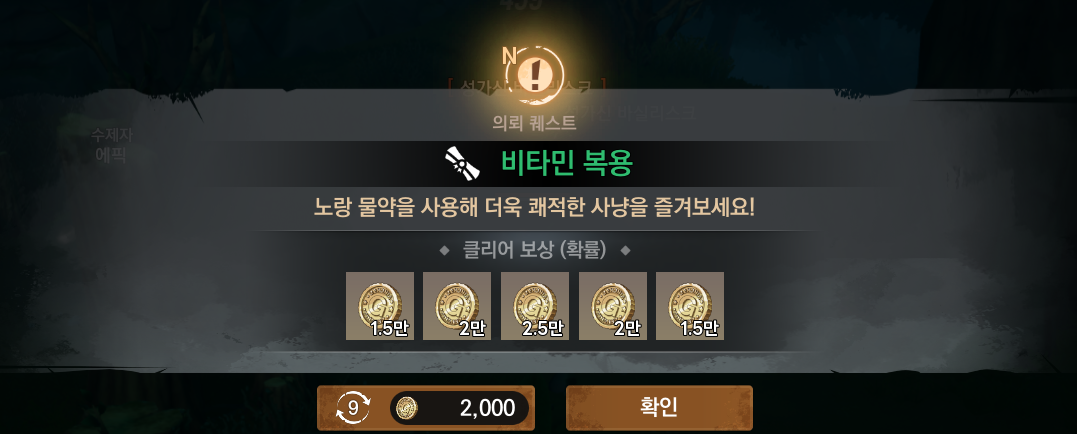This screenshot has height=434, width=1077.
Task: Click the dimmed 수제자 에픽 background text
Action: [x=110, y=146]
